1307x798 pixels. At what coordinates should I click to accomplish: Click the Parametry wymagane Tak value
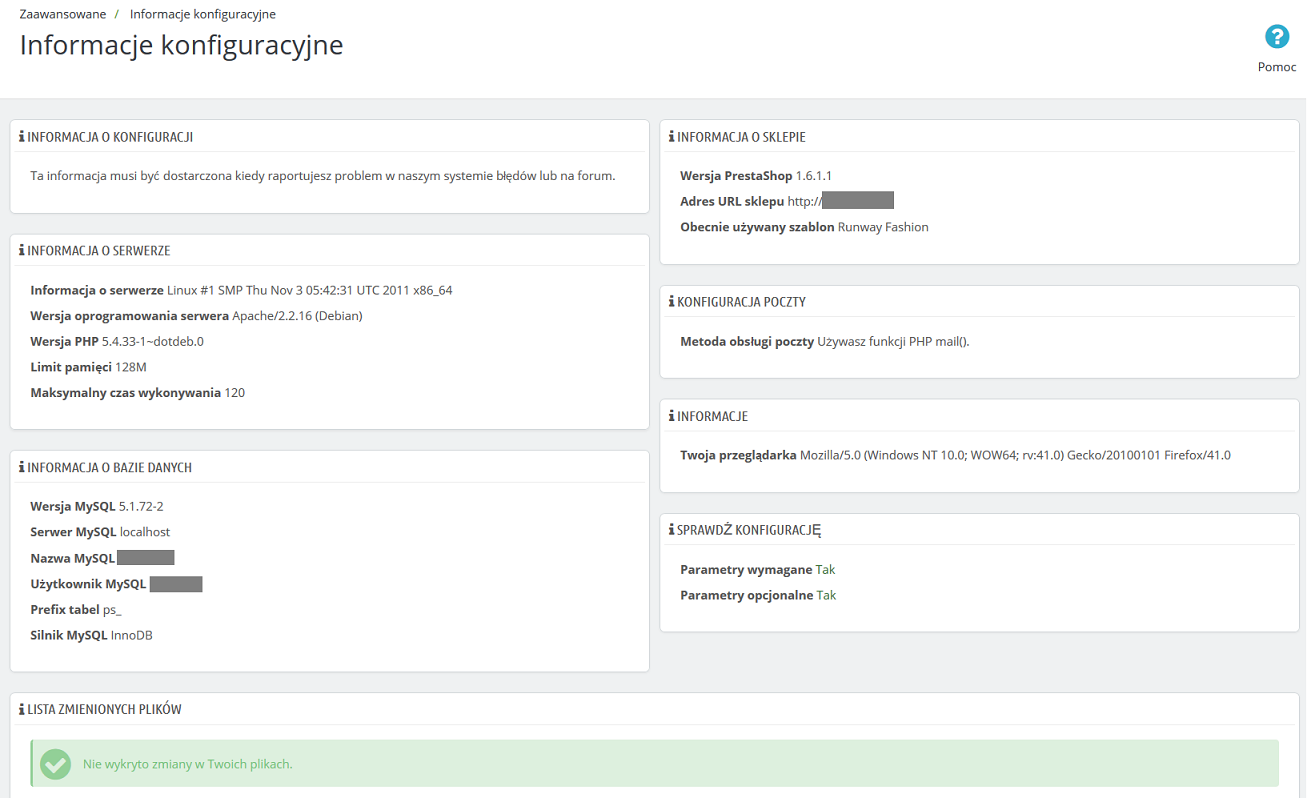(x=825, y=570)
